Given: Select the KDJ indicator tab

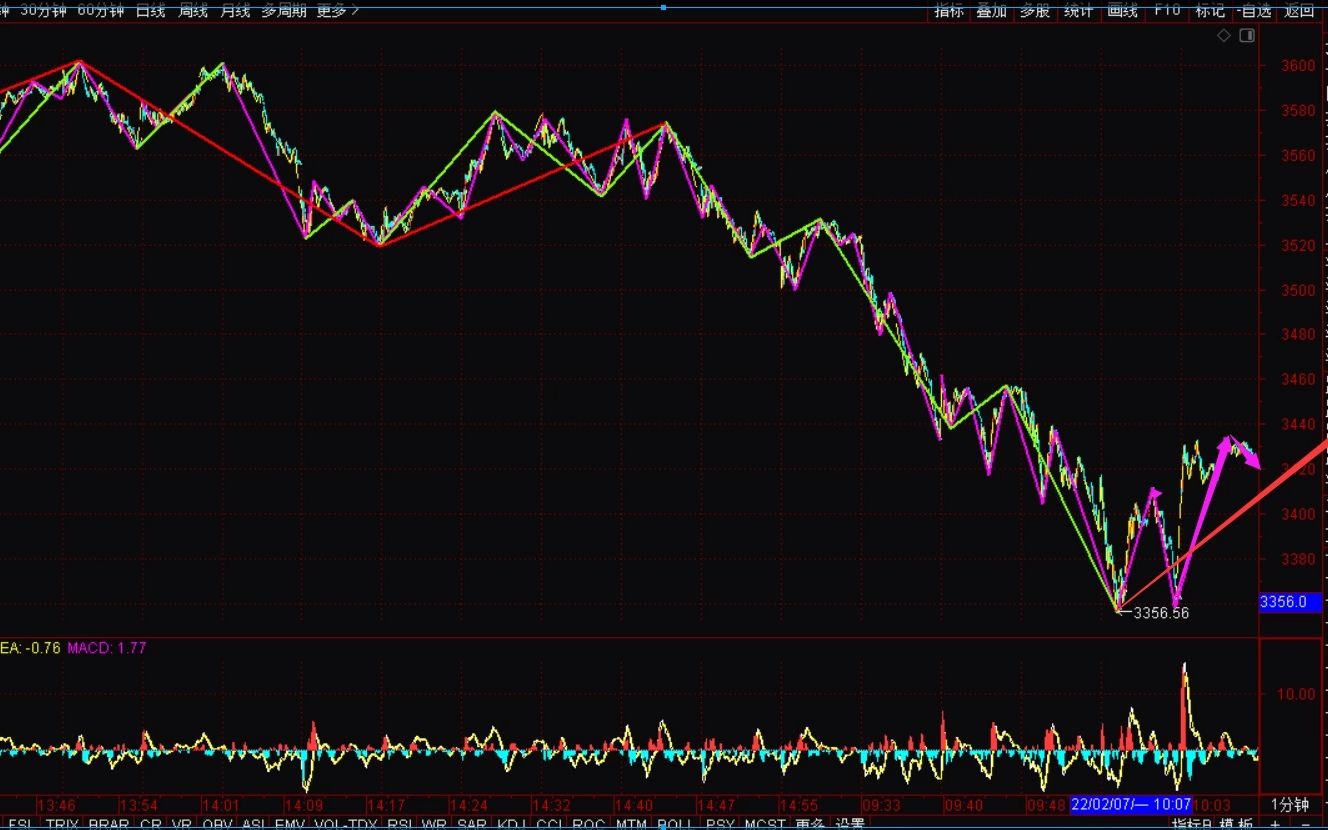Looking at the screenshot, I should (x=511, y=824).
